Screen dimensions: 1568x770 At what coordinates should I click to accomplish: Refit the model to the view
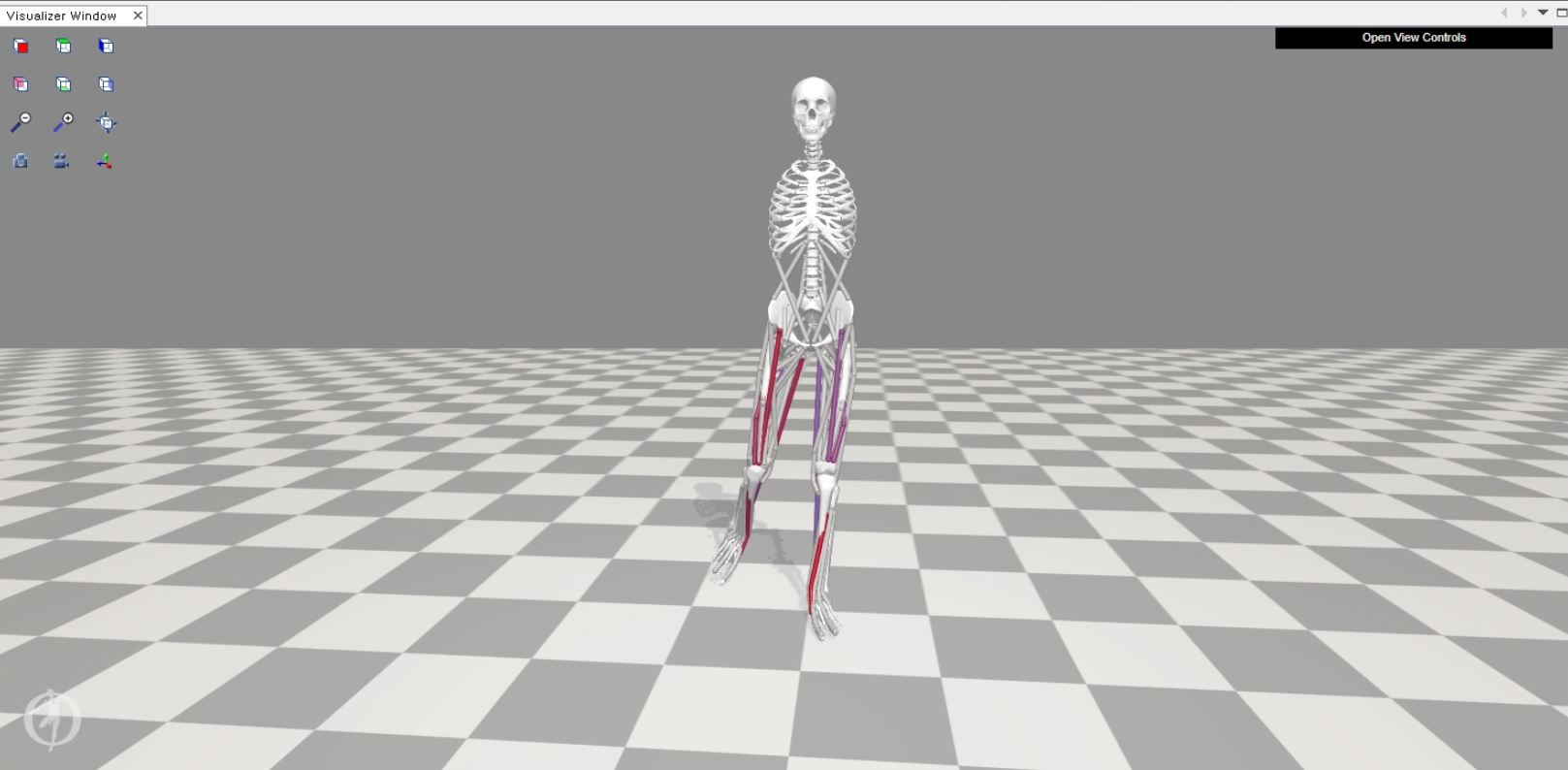point(106,122)
